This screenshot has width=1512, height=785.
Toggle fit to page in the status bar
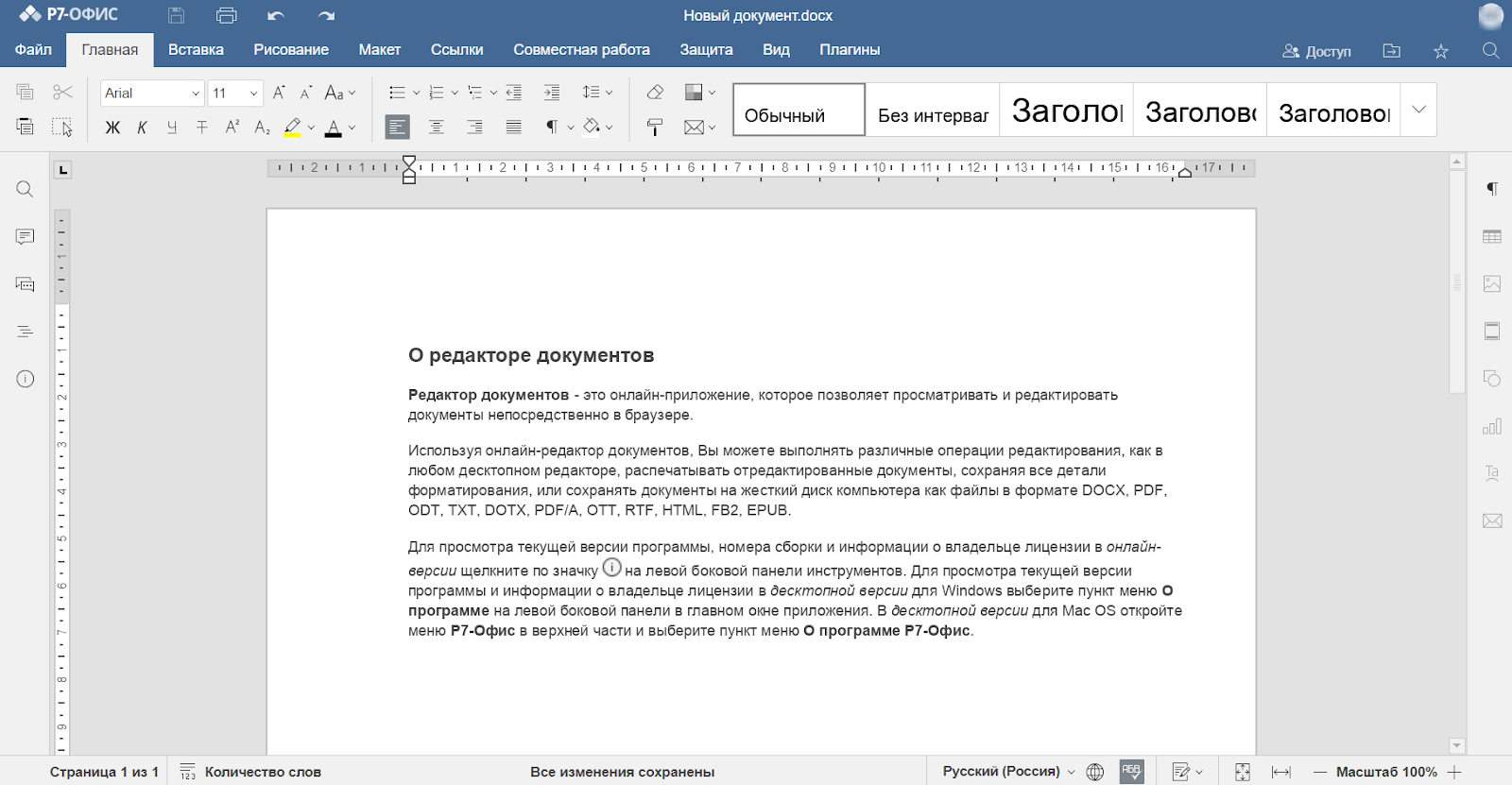(1243, 772)
